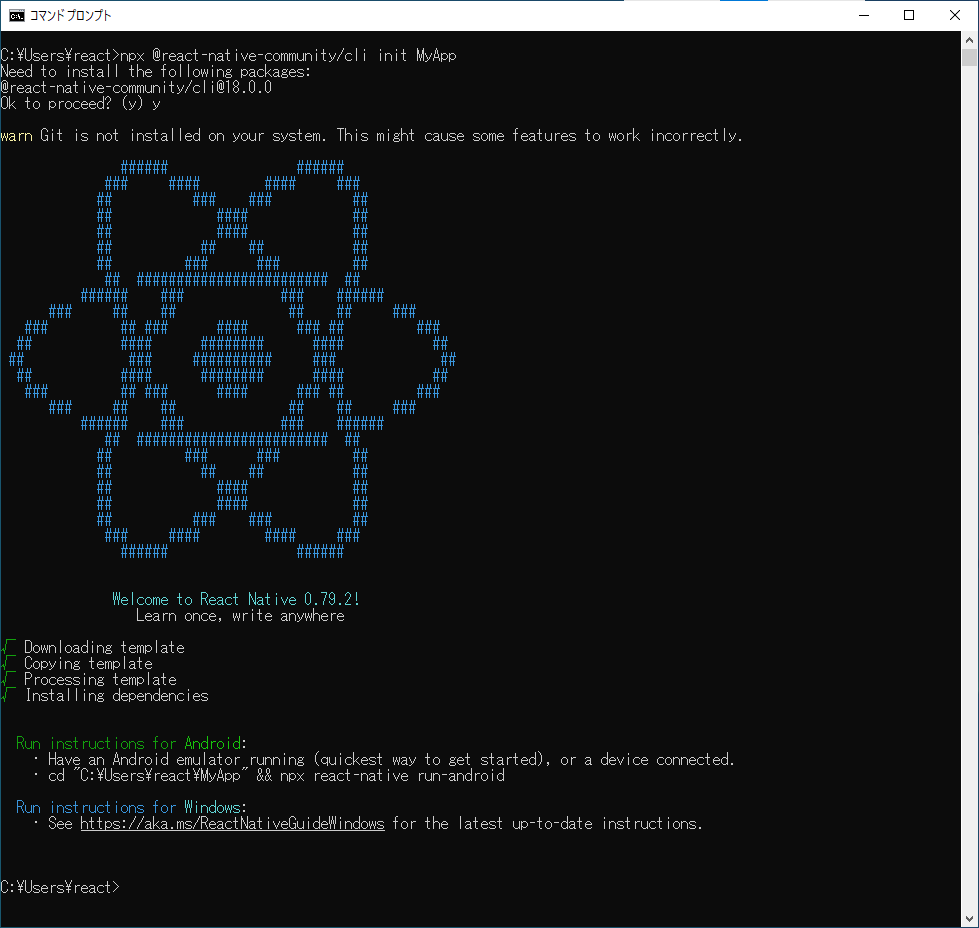The image size is (979, 928).
Task: Minimize the Command Prompt window
Action: 864,15
